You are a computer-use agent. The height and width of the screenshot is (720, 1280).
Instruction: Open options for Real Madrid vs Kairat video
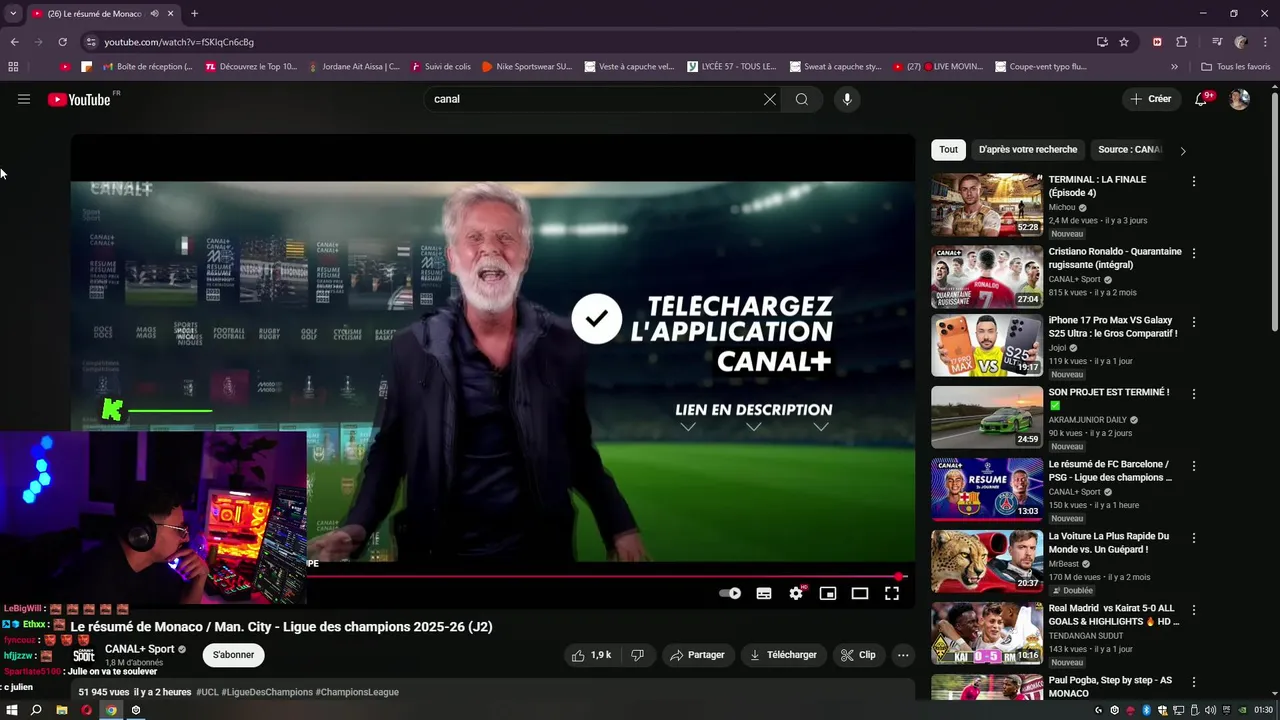point(1193,610)
